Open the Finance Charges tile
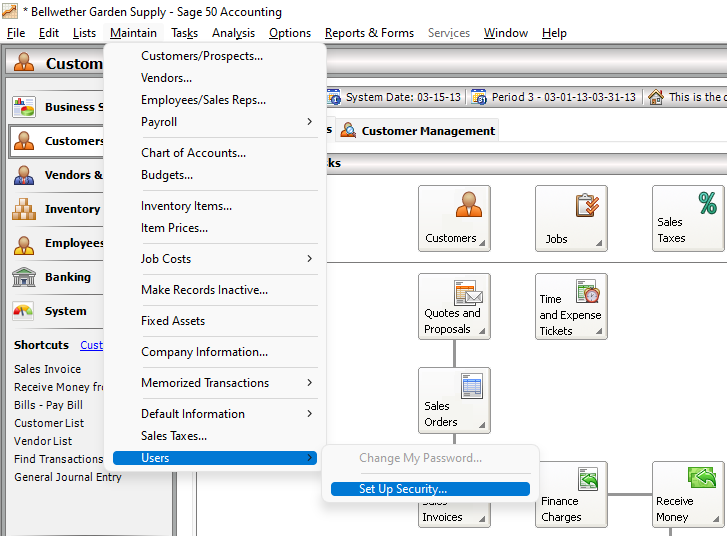The width and height of the screenshot is (727, 536). [x=571, y=494]
